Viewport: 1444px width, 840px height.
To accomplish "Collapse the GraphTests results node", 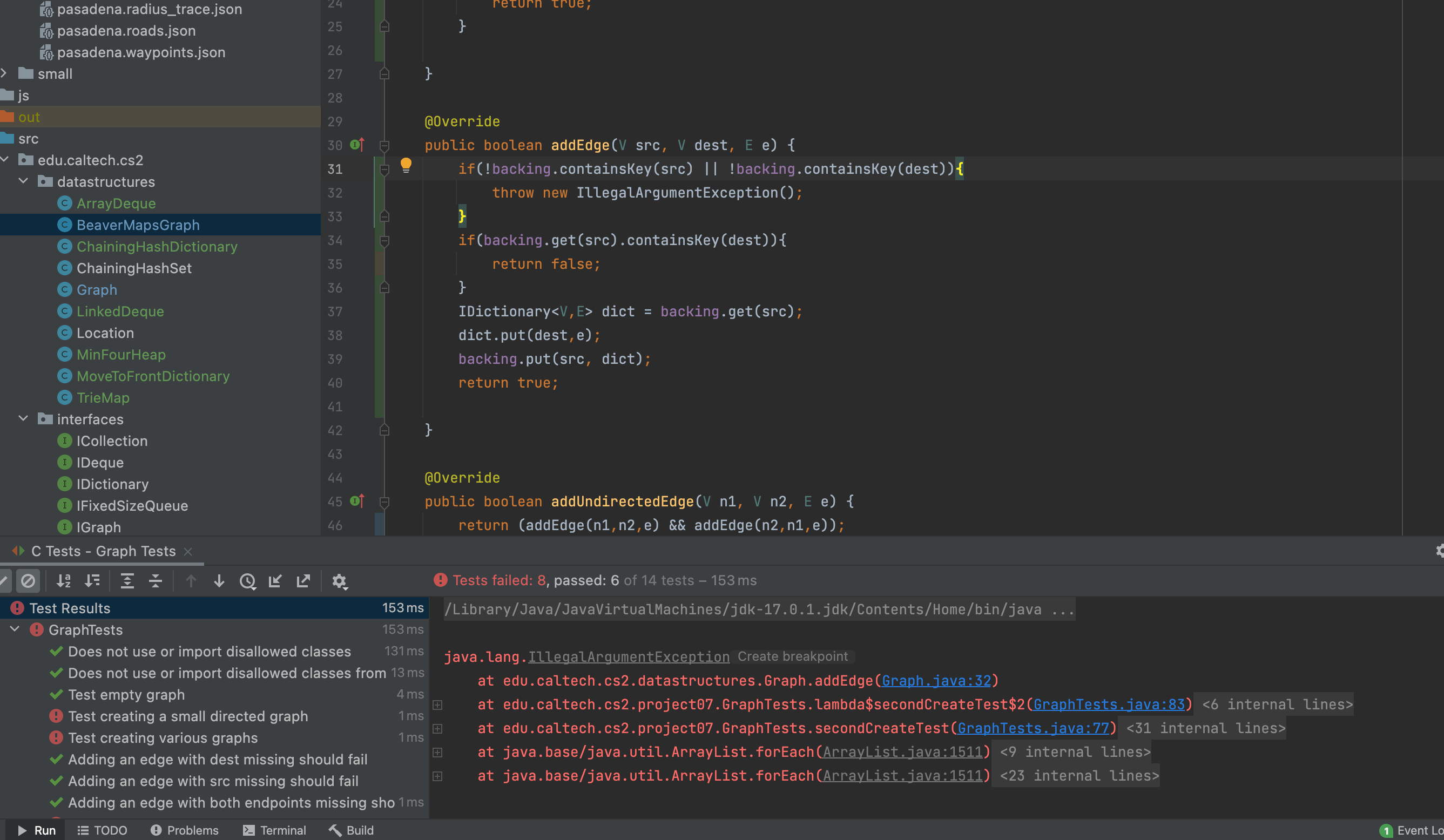I will (16, 629).
